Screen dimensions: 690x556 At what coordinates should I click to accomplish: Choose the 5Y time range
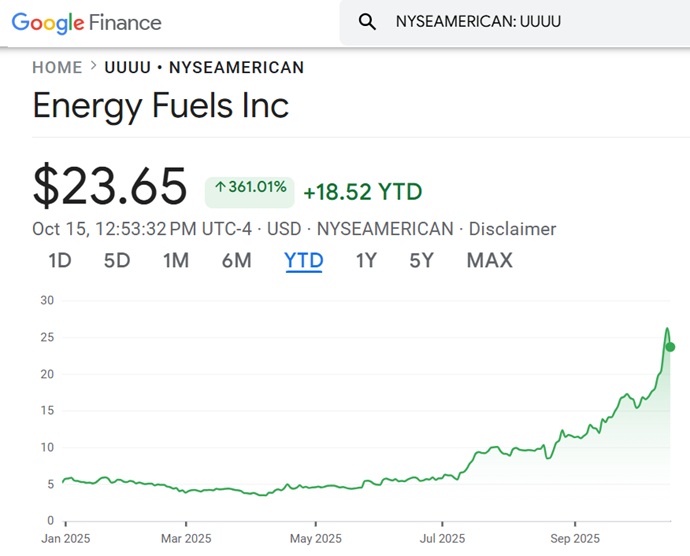point(421,261)
